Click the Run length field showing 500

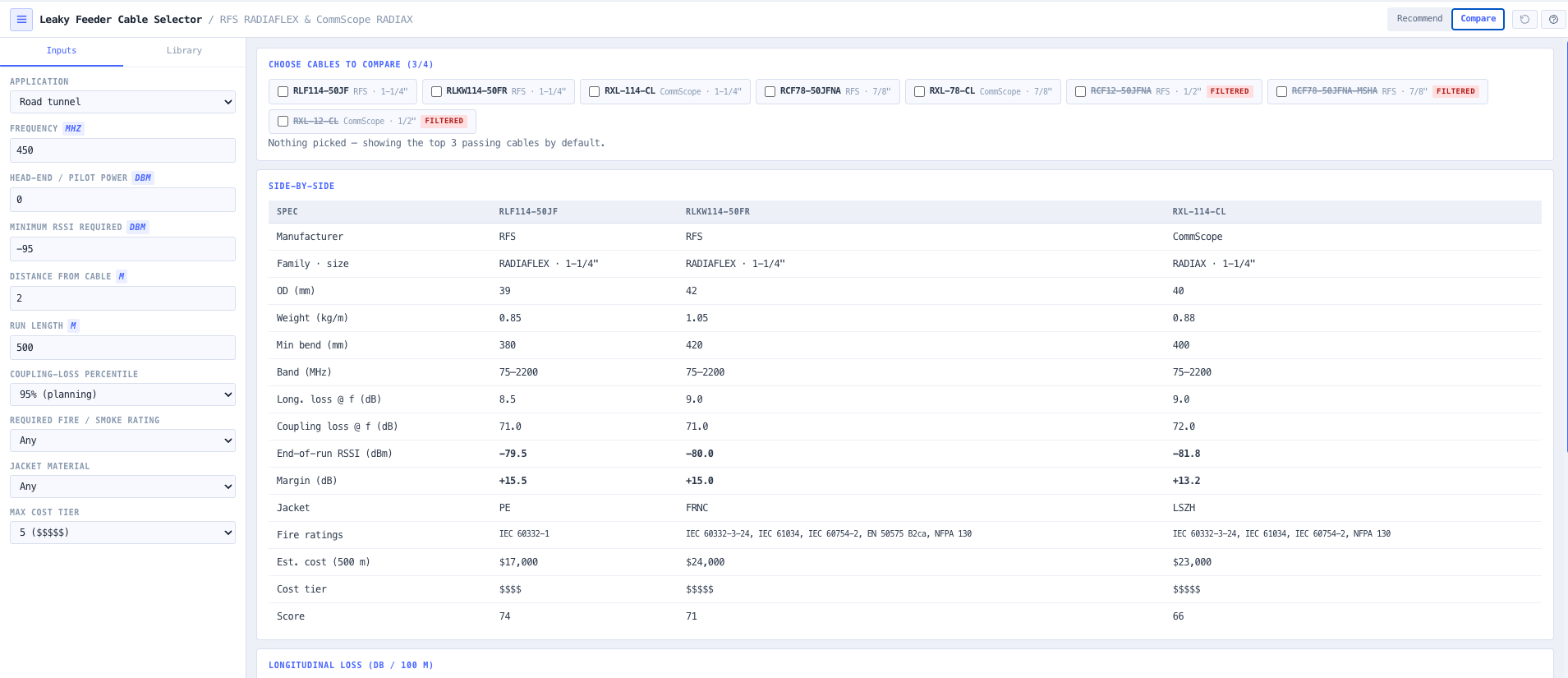[x=122, y=348]
